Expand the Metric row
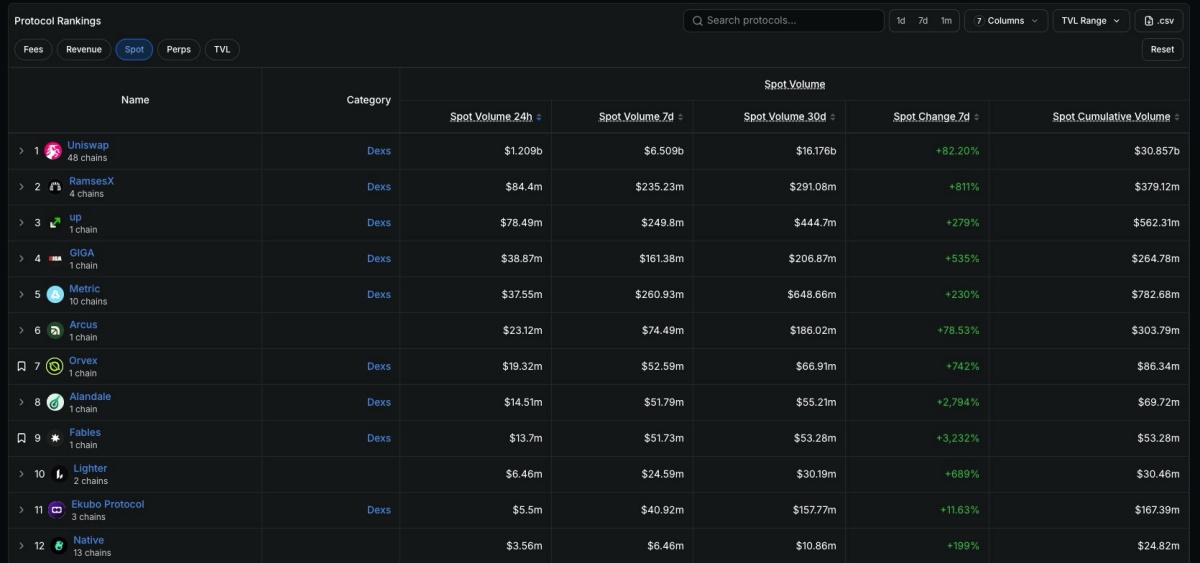The height and width of the screenshot is (563, 1200). (21, 294)
